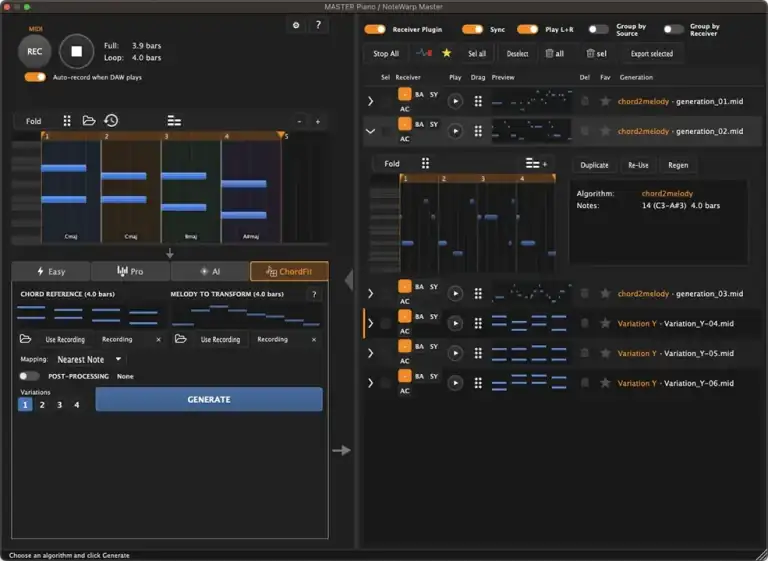Click the list layout icon in input toolbar
The image size is (768, 561).
tap(174, 121)
